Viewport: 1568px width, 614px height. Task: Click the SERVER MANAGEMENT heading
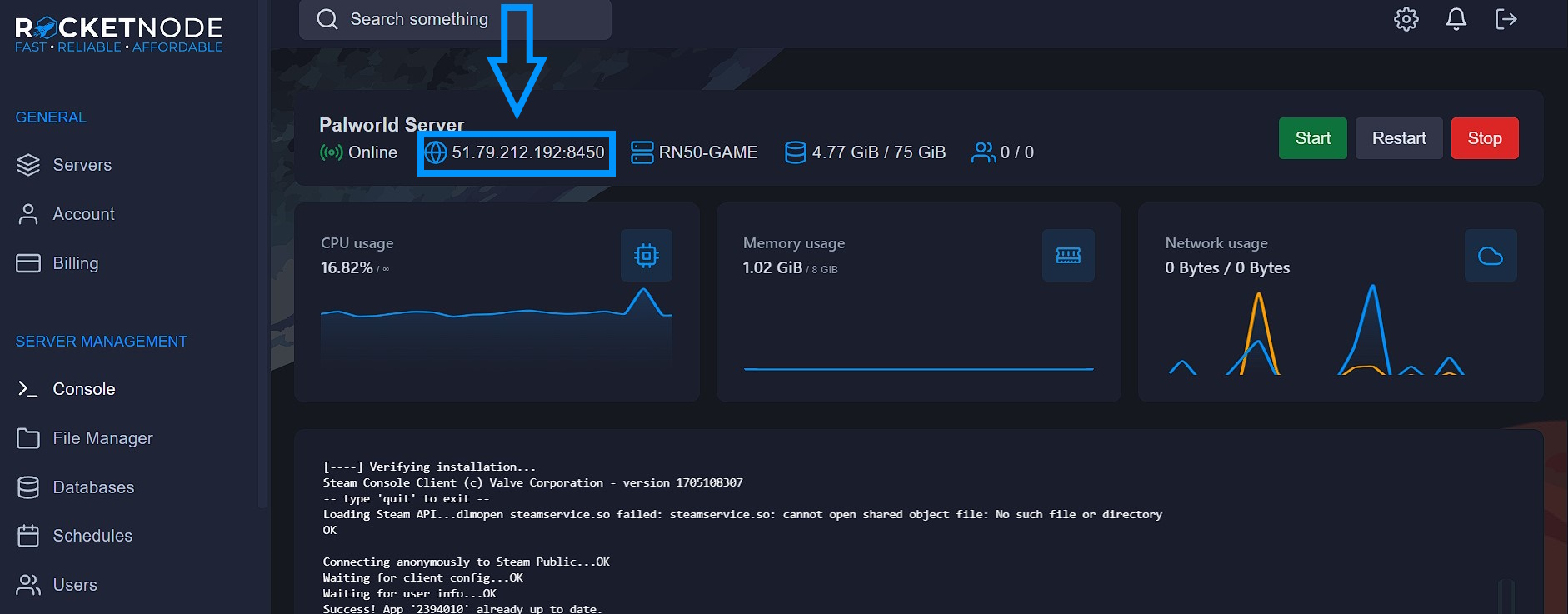pyautogui.click(x=102, y=342)
